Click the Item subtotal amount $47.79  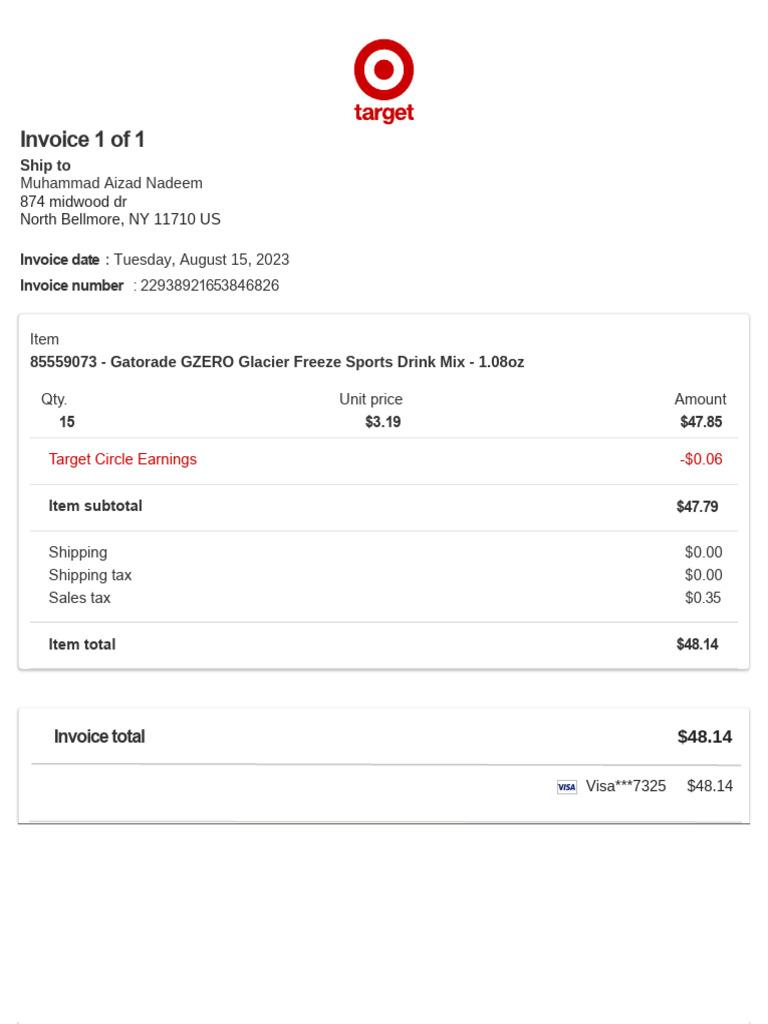click(x=697, y=507)
